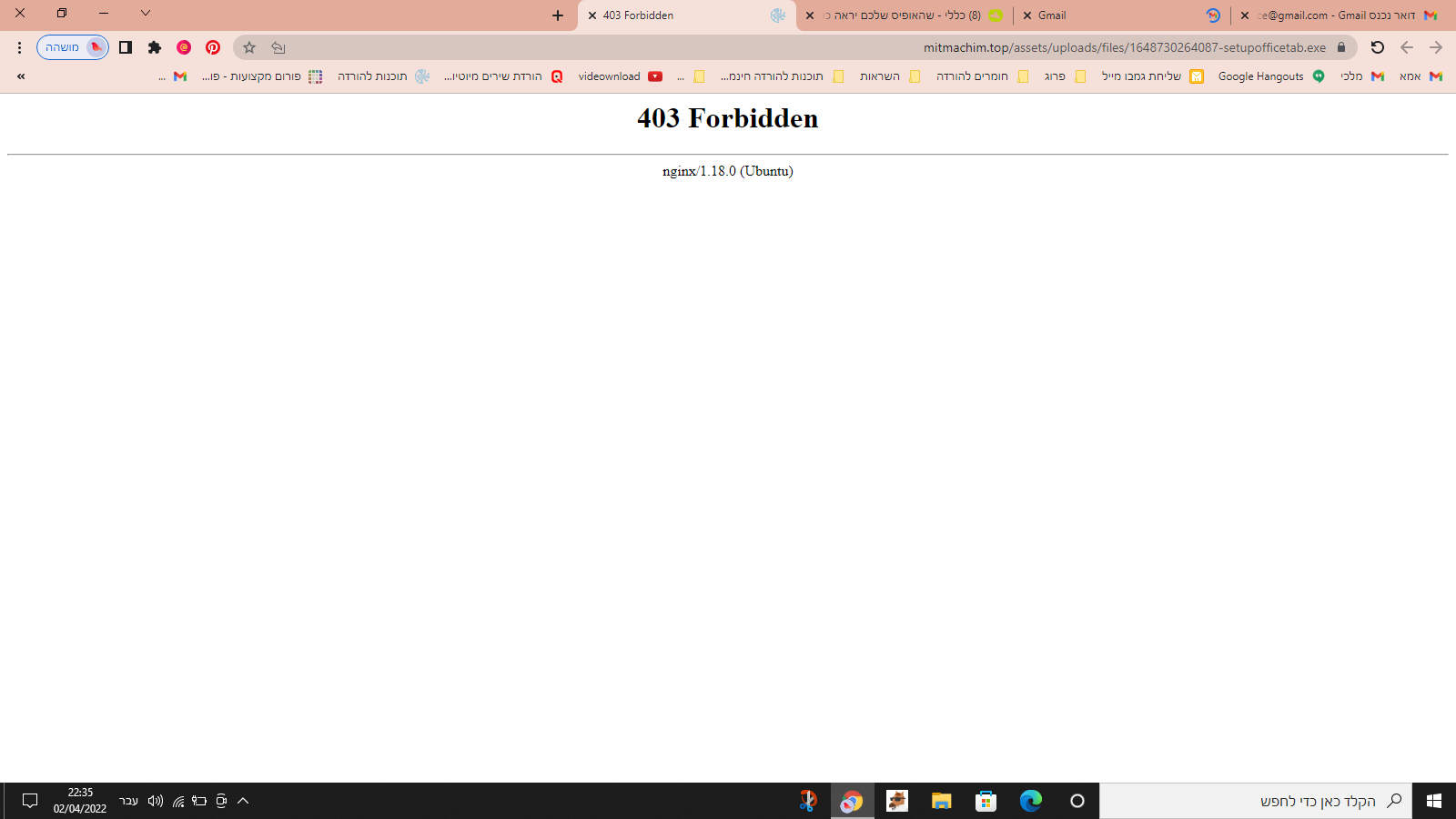
Task: Open the notification center
Action: pos(30,801)
